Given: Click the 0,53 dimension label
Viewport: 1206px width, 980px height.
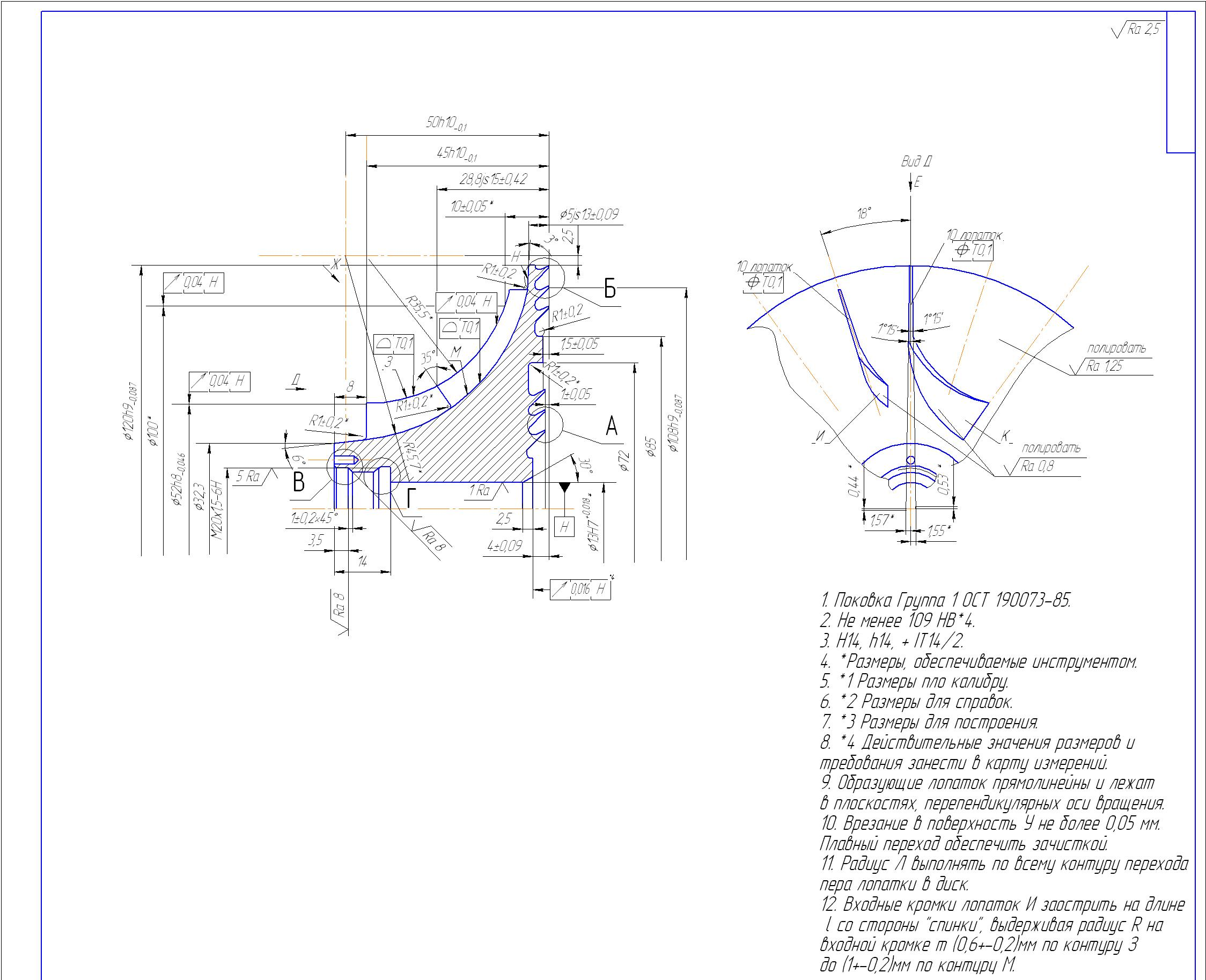Looking at the screenshot, I should 943,481.
